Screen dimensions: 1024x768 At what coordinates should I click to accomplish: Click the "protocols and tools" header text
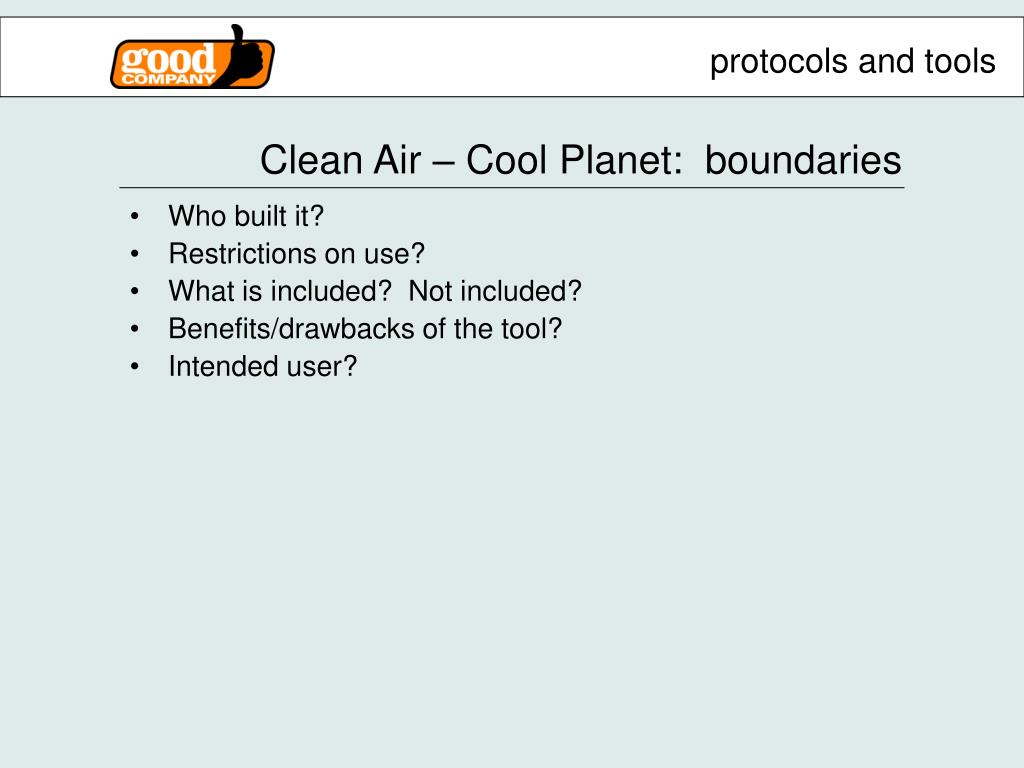point(852,62)
